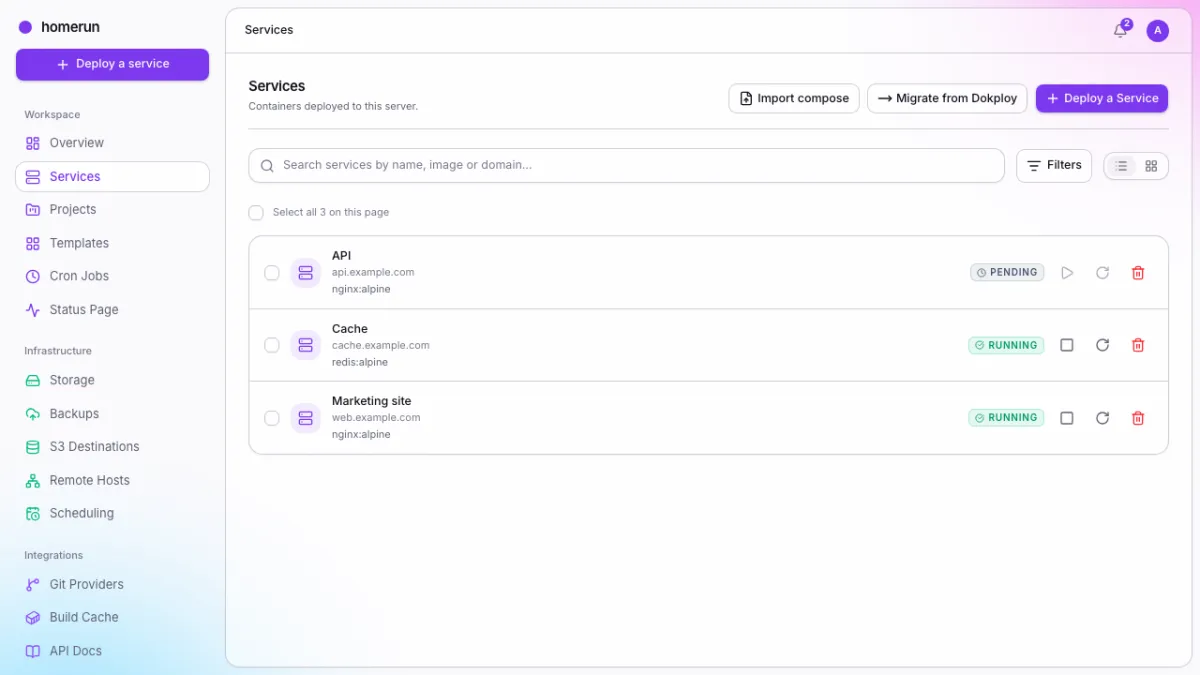
Task: Open Remote Hosts in the sidebar
Action: pos(112,480)
